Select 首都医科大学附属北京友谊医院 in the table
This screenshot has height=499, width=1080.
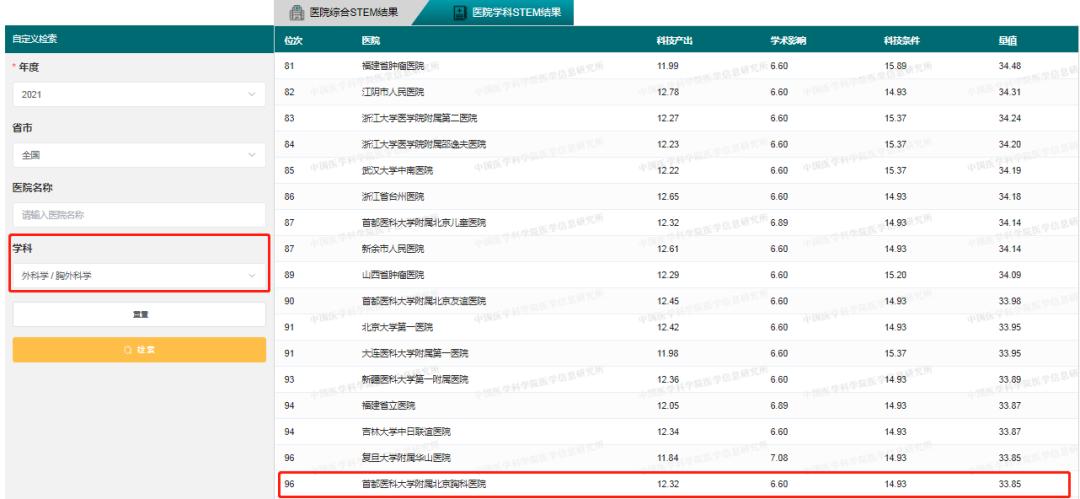pos(424,301)
